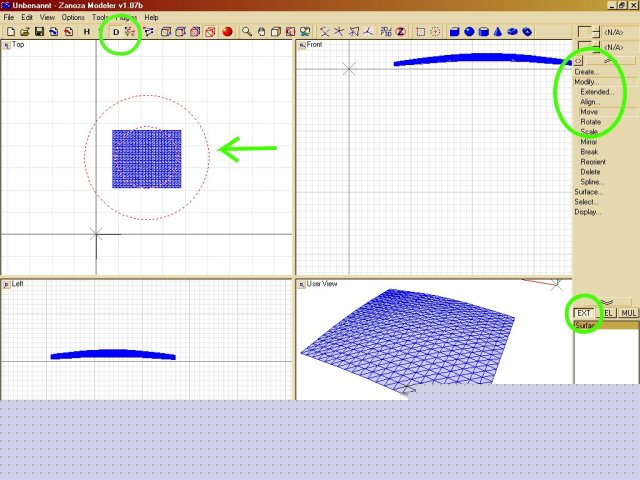Select the Pan hand tool
This screenshot has width=640, height=480.
261,32
